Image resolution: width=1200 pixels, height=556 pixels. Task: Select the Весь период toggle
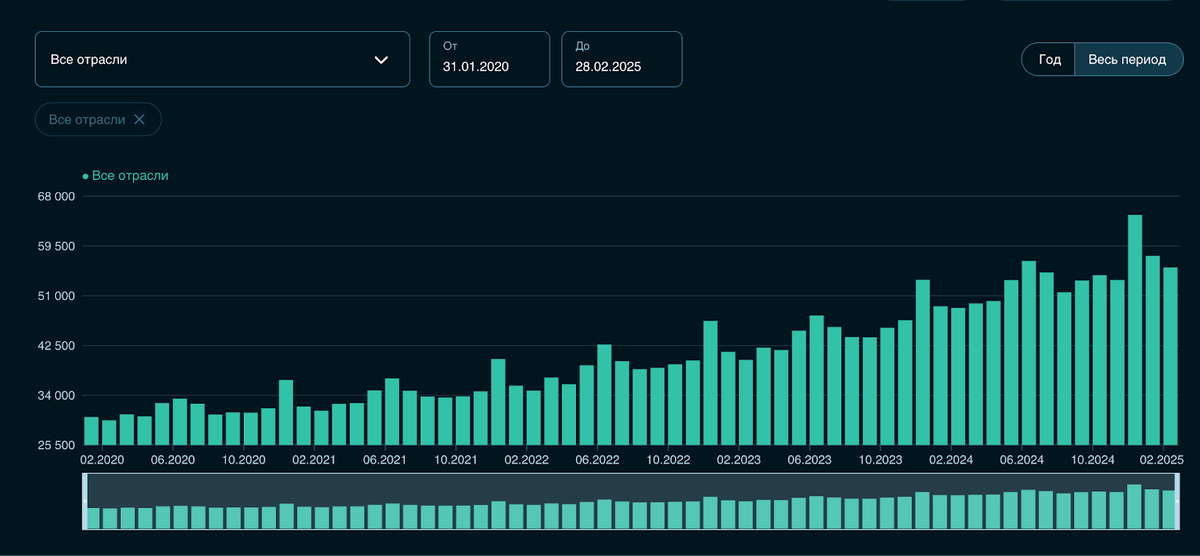click(x=1127, y=59)
